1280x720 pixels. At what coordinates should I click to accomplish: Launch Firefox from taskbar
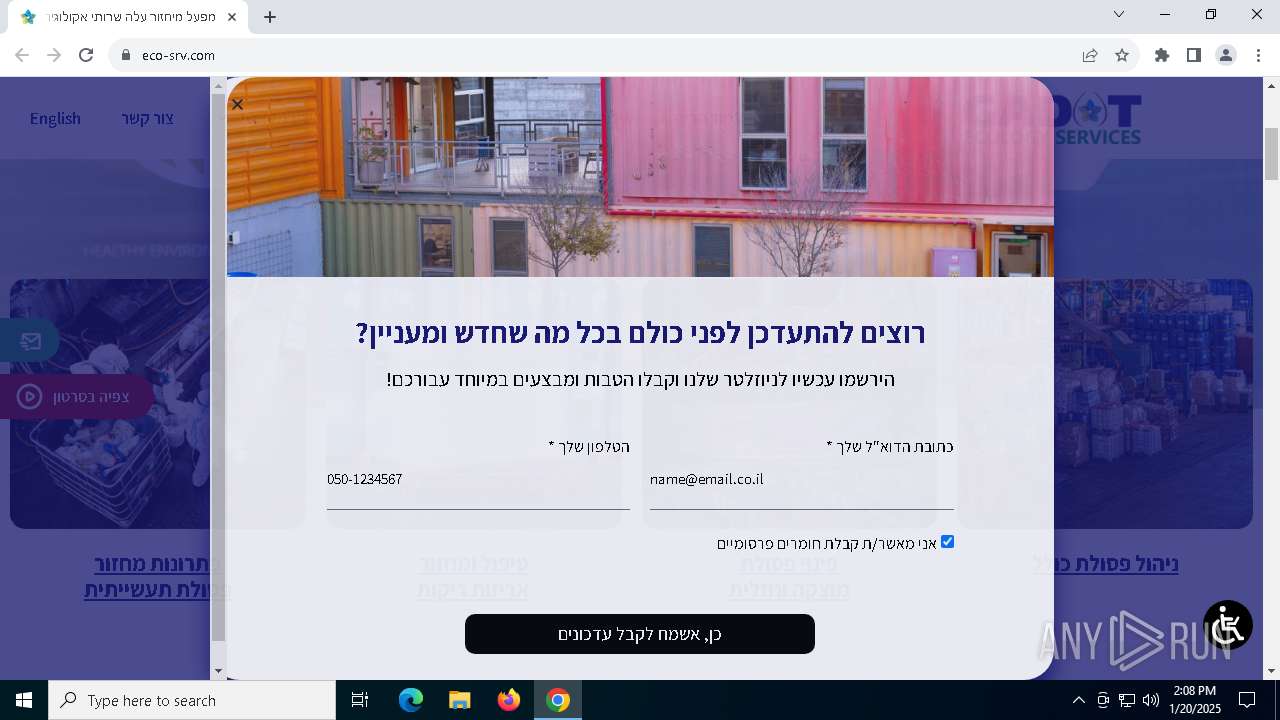point(509,700)
